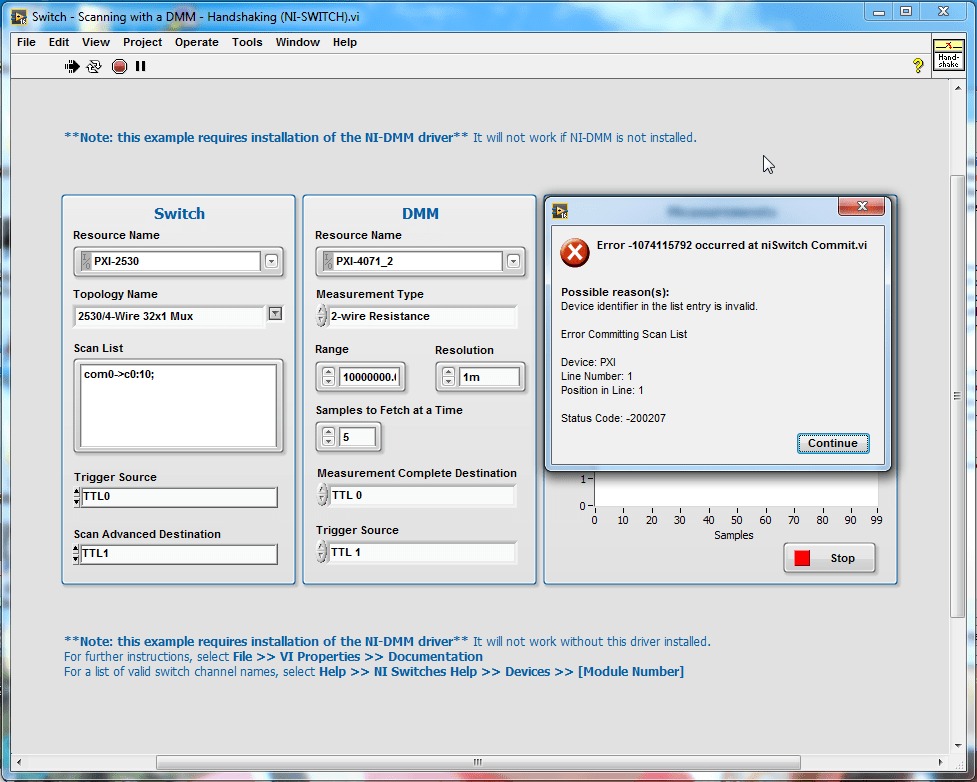Open the Project menu
The height and width of the screenshot is (782, 977).
click(x=143, y=42)
